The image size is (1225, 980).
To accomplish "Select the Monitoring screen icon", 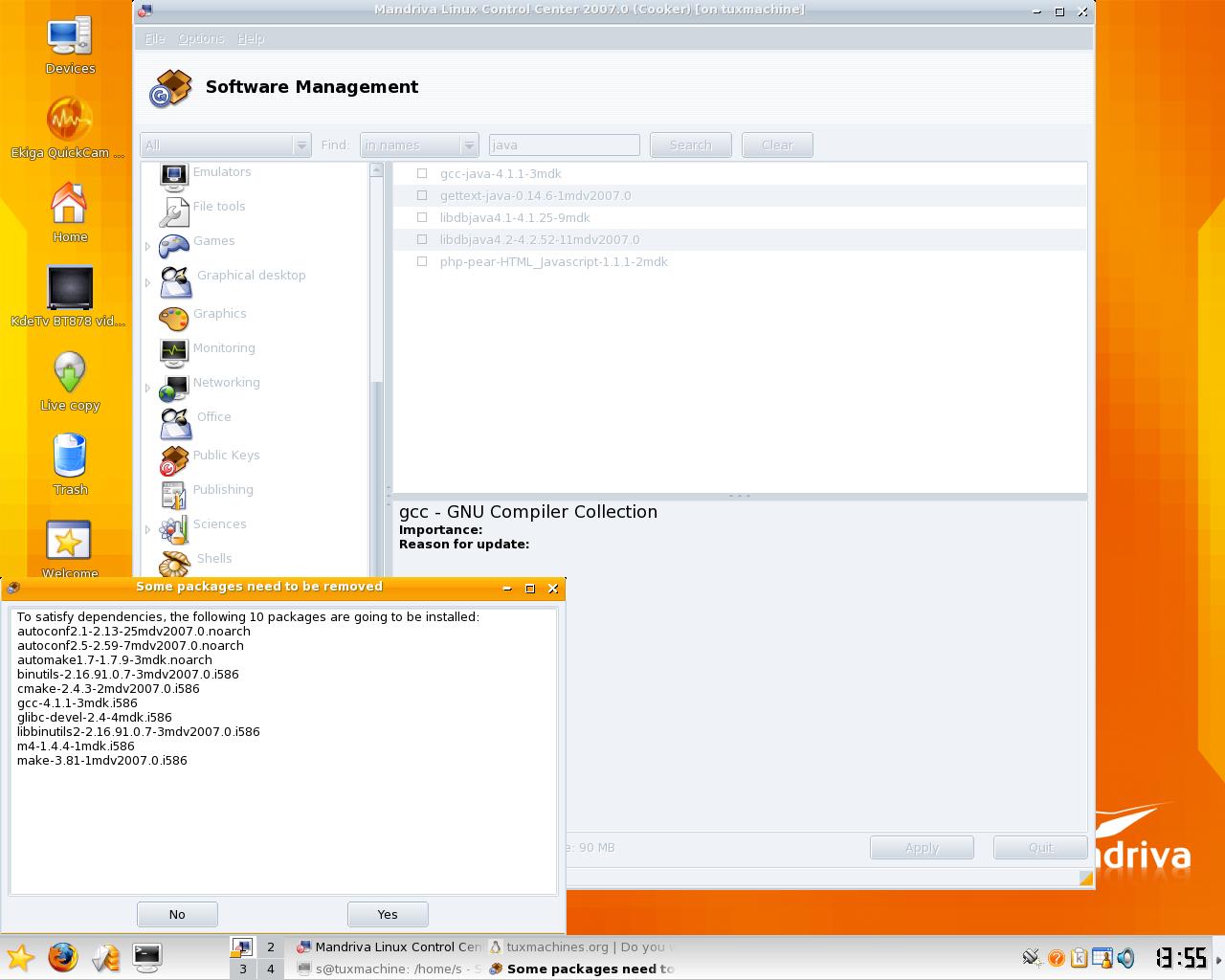I will [173, 352].
